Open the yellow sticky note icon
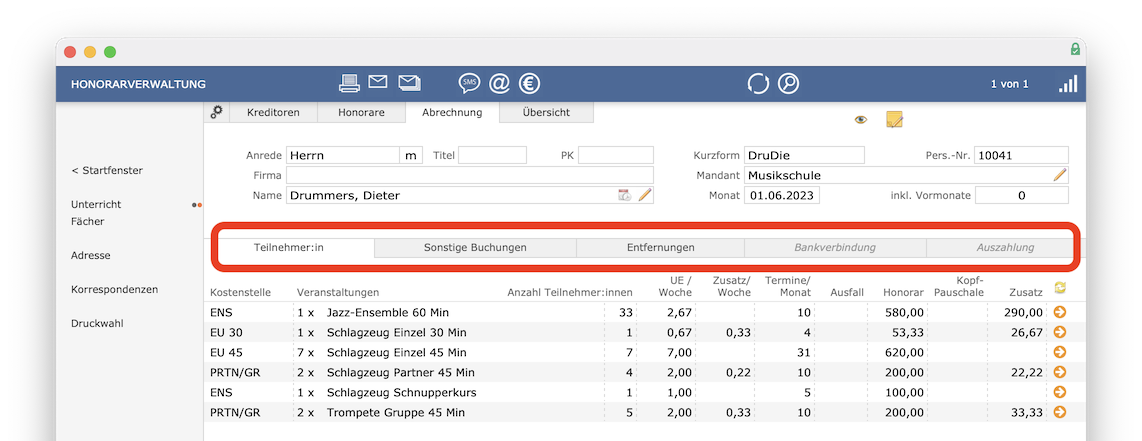 coord(894,119)
